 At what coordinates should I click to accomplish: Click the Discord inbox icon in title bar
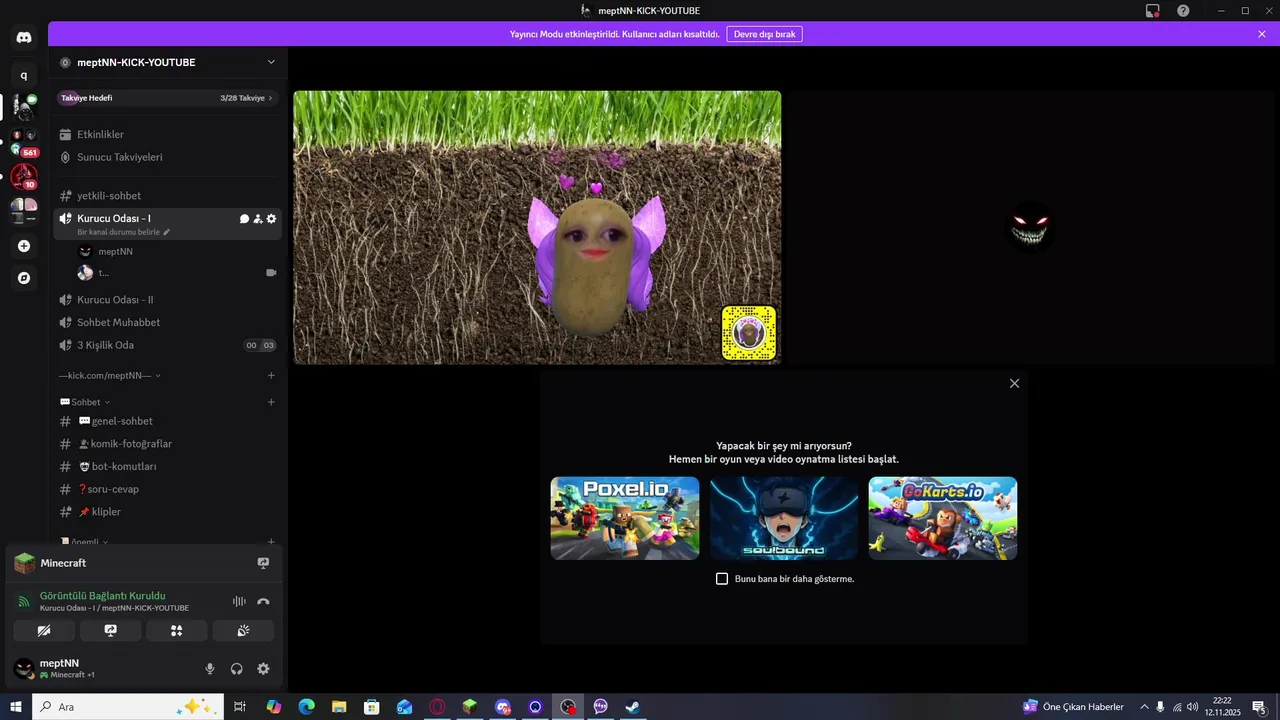[x=1153, y=11]
